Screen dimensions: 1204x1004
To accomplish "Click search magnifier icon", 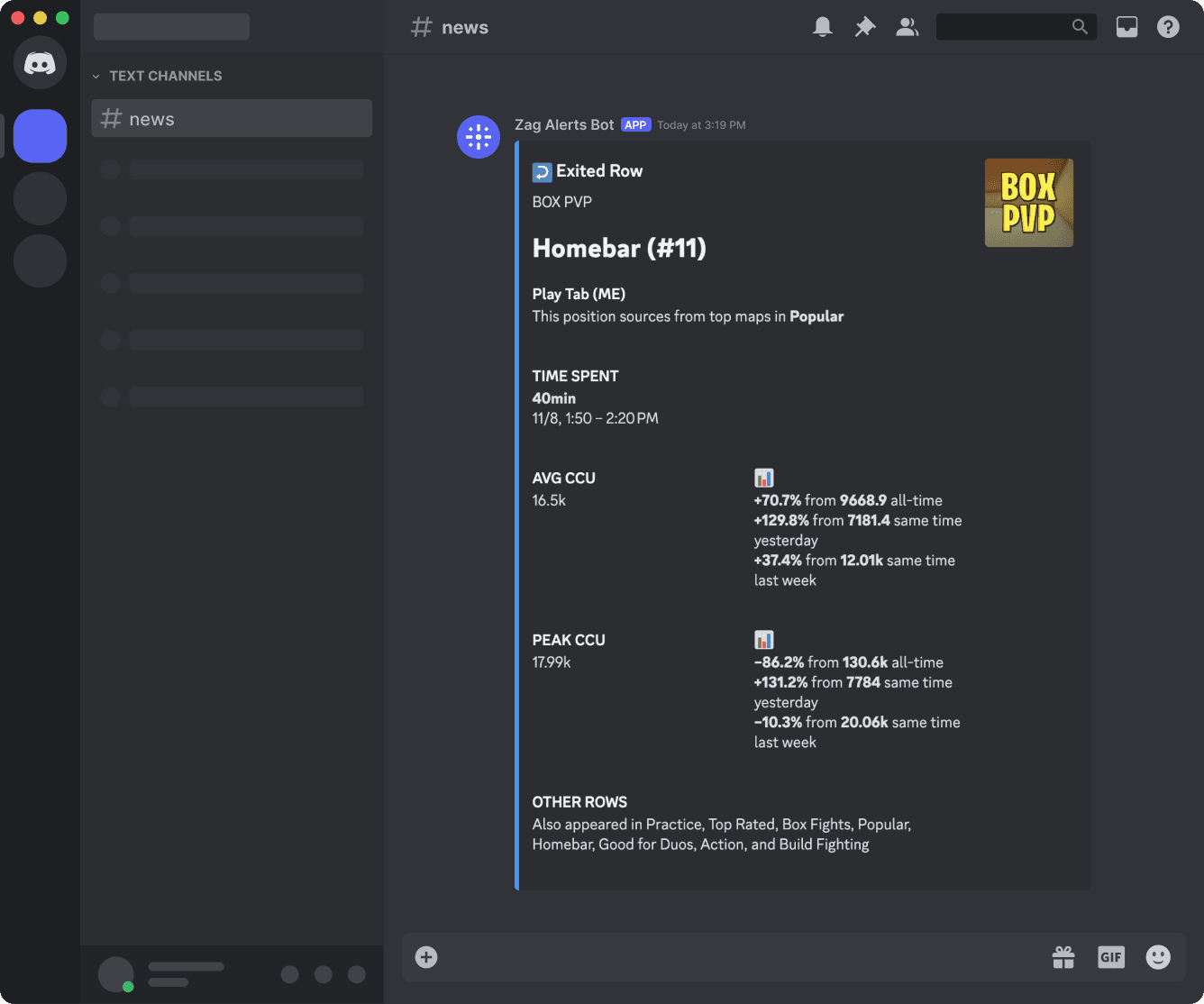I will click(1080, 27).
